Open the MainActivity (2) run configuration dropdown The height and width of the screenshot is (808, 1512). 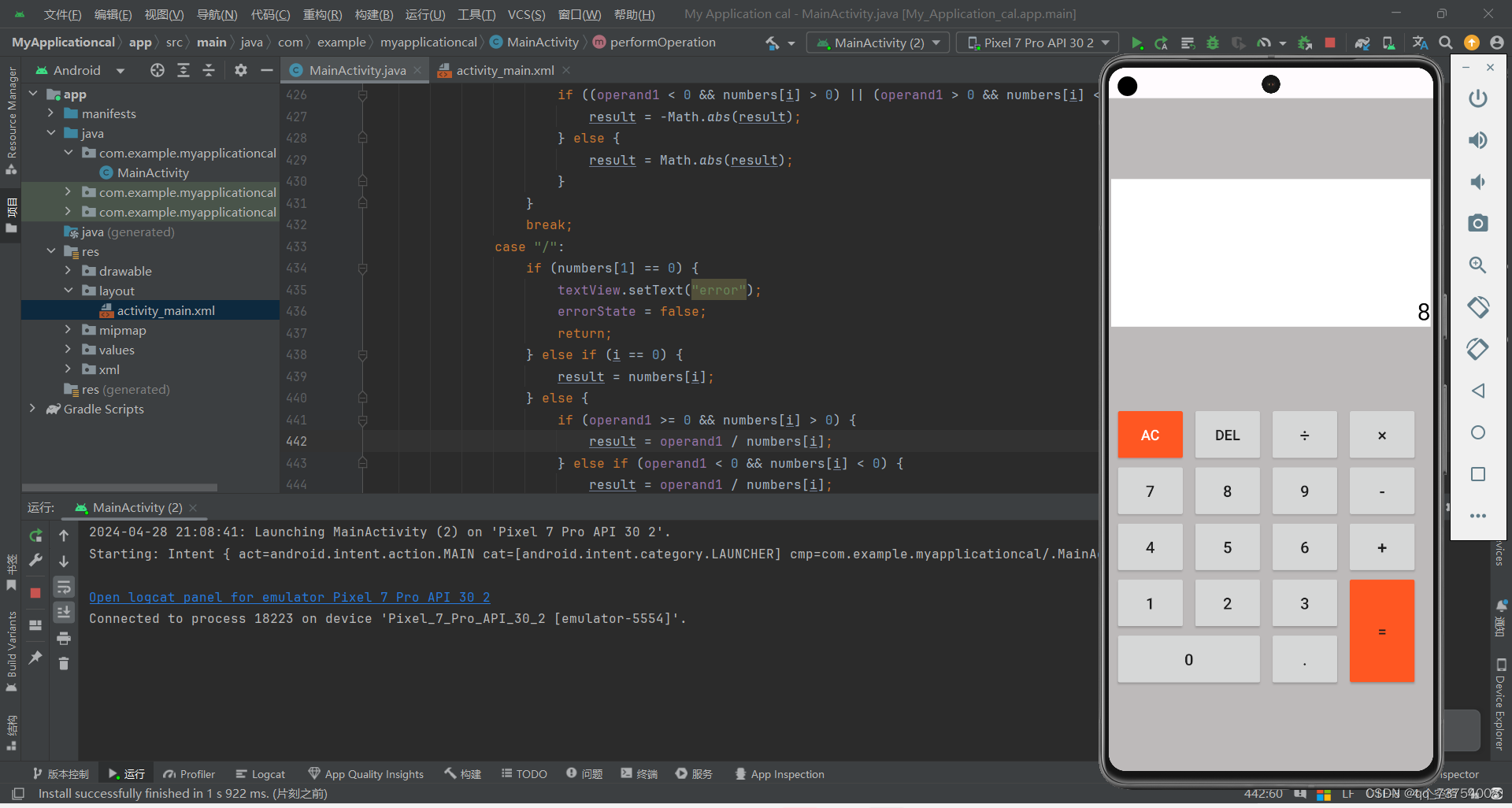[x=878, y=43]
